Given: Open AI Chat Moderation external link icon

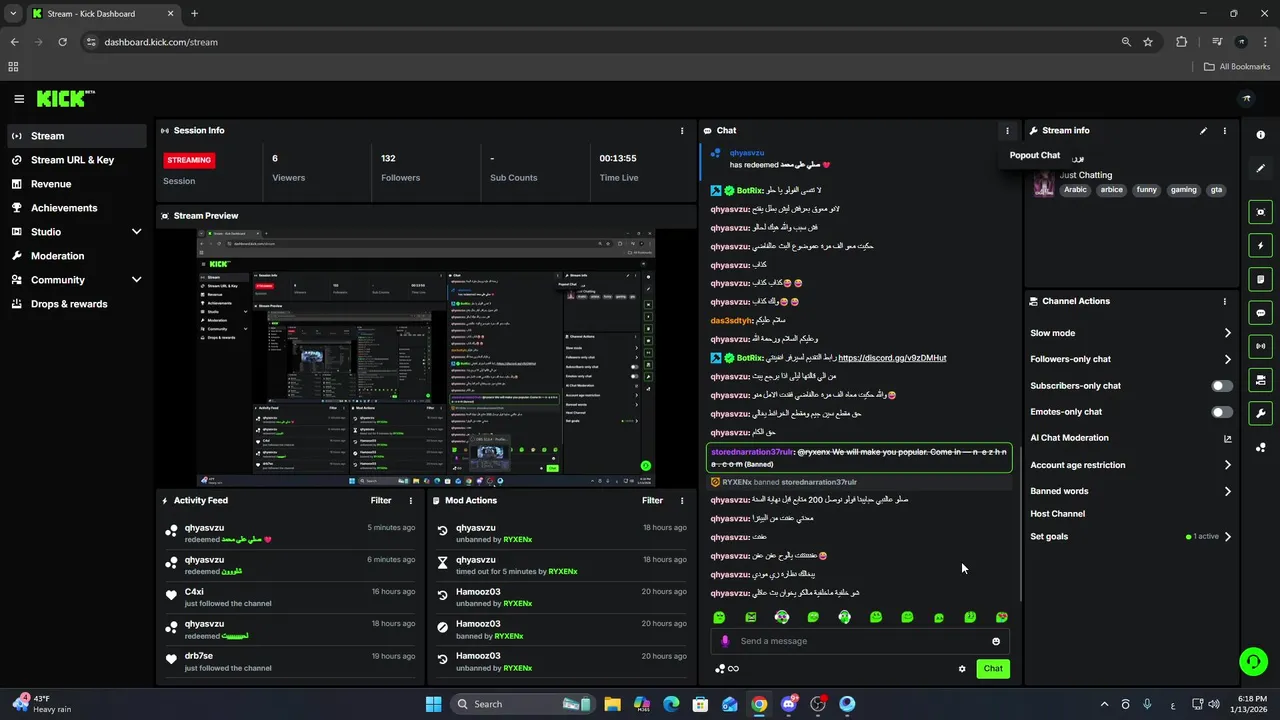Looking at the screenshot, I should [1227, 438].
